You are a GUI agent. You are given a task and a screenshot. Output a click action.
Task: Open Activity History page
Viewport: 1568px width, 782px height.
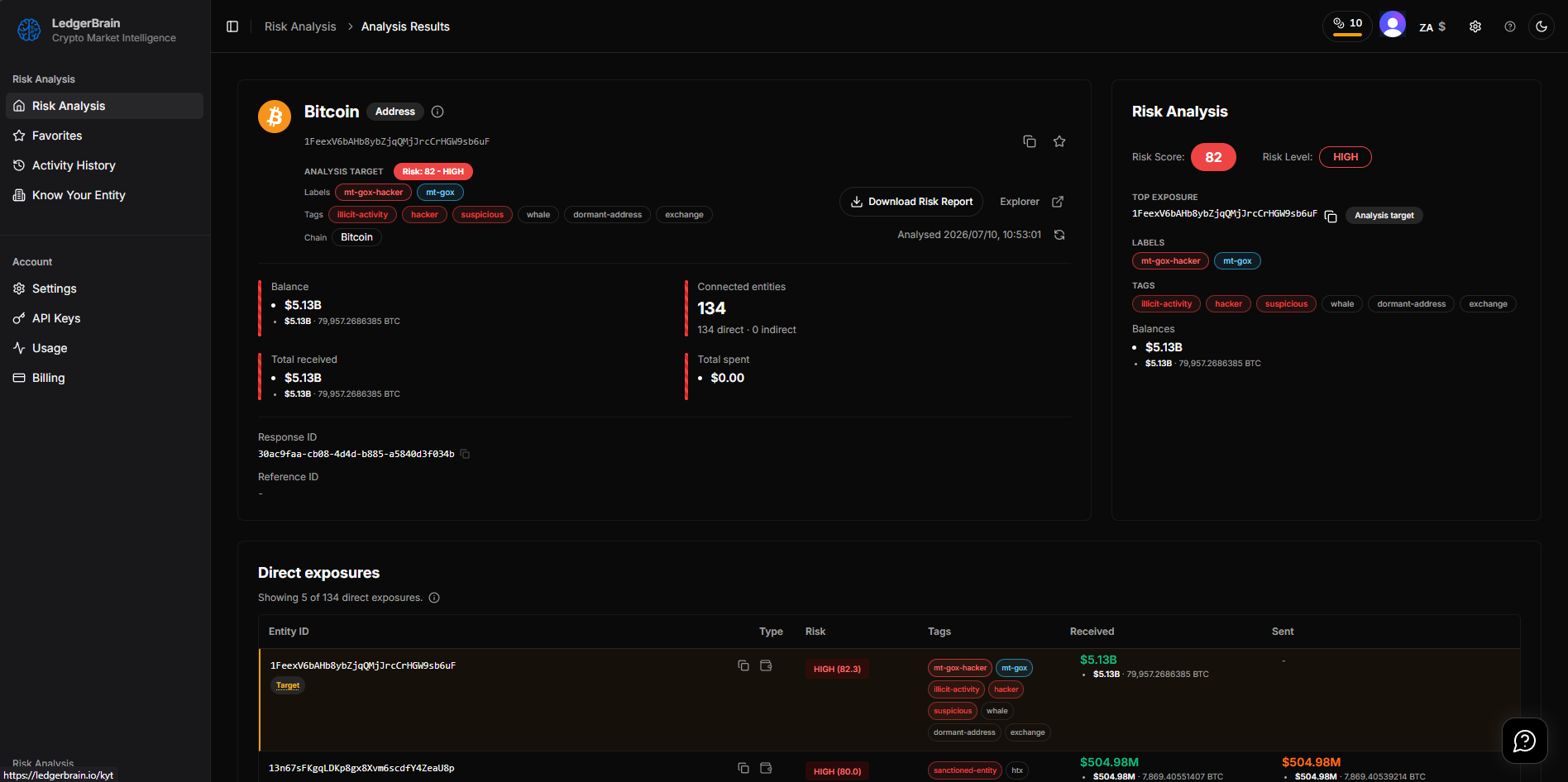pyautogui.click(x=104, y=165)
